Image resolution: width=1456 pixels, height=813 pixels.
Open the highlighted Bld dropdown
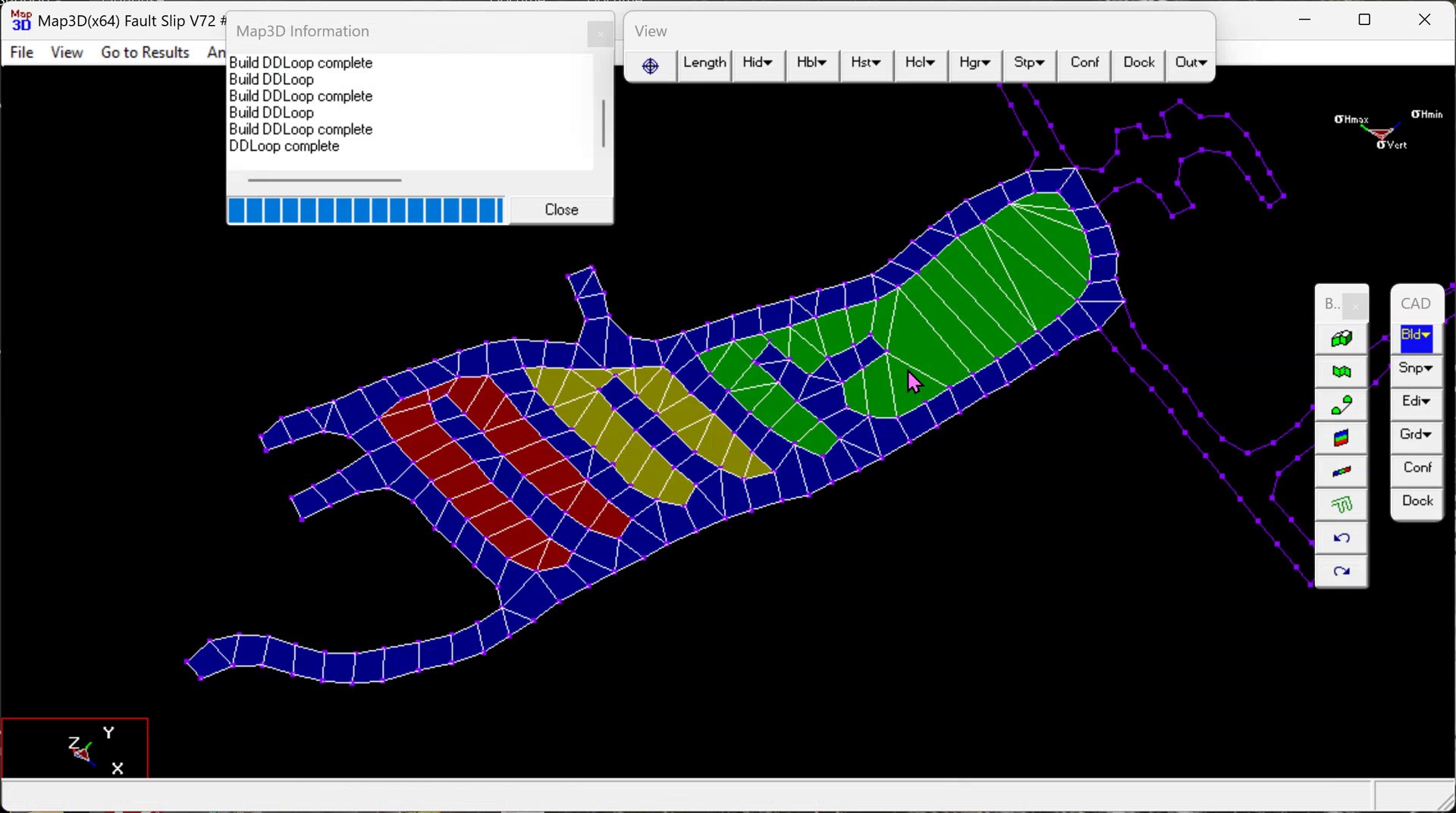click(1416, 336)
